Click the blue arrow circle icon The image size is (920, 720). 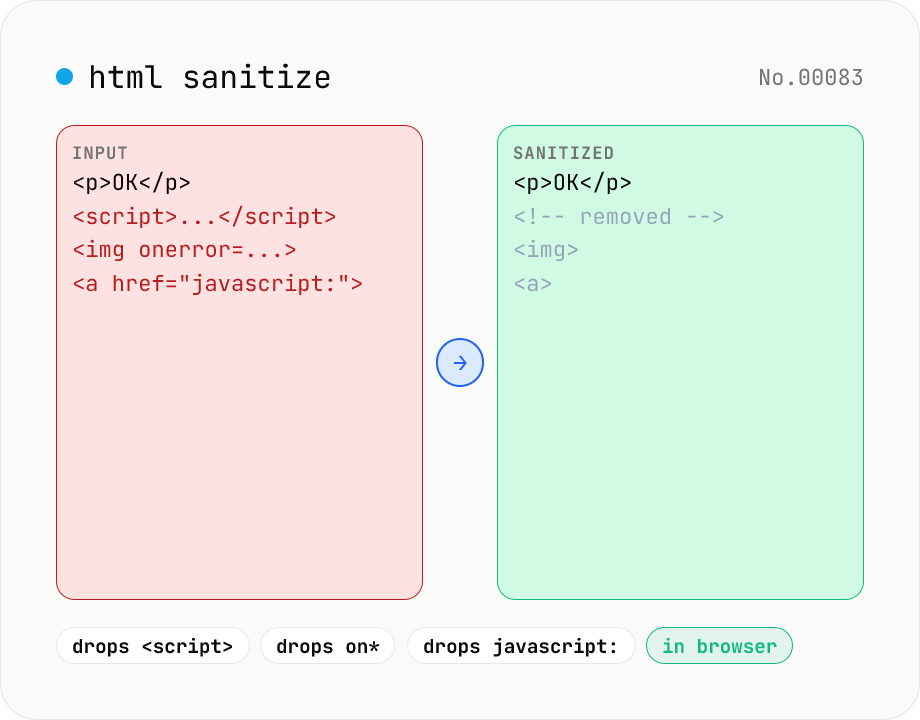(x=460, y=363)
